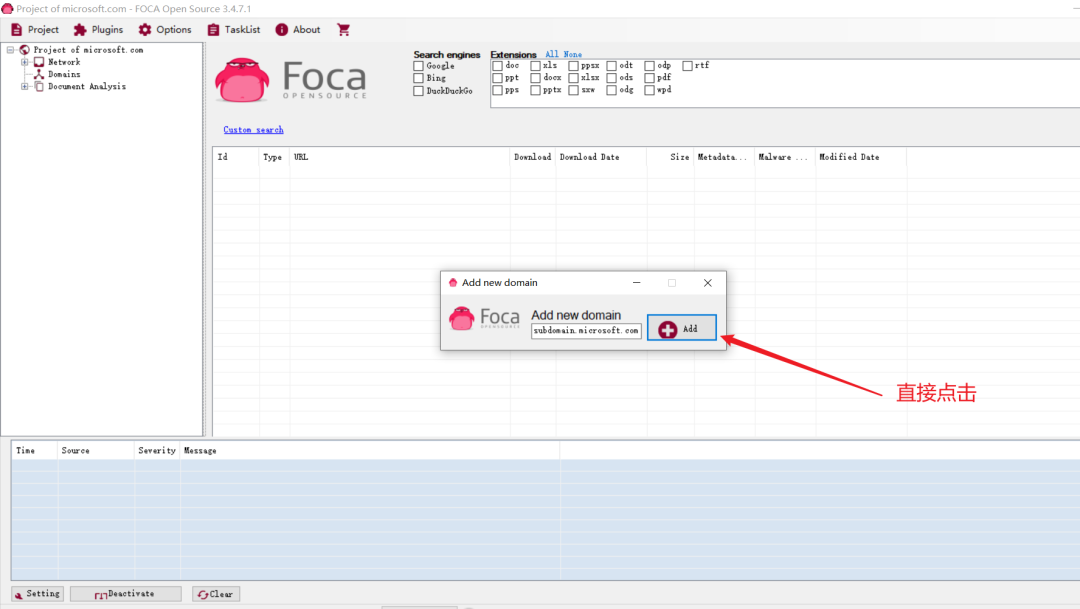Sort by the Modified Date column header
This screenshot has height=609, width=1080.
click(x=861, y=157)
